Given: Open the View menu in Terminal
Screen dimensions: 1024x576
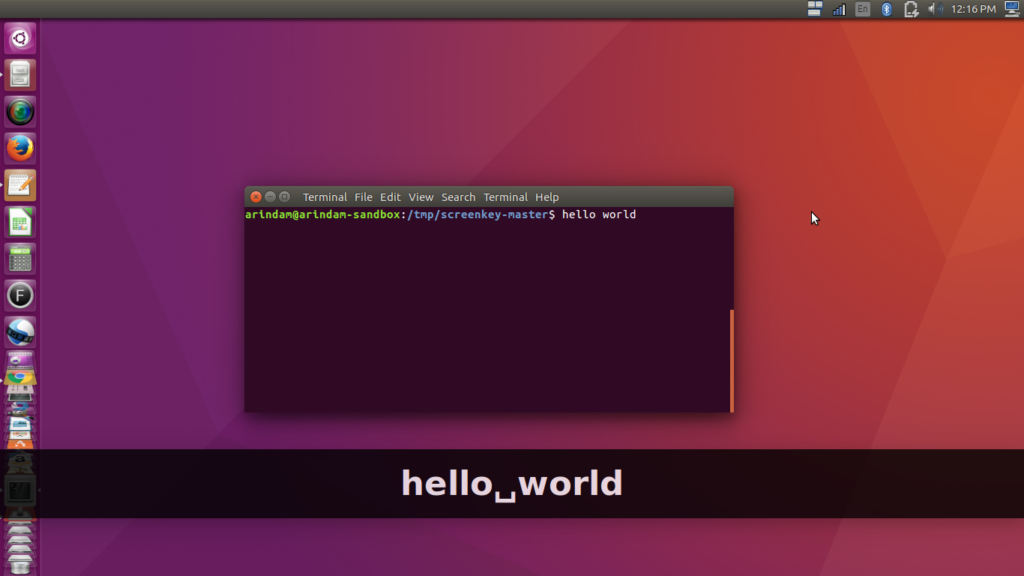Looking at the screenshot, I should coord(421,197).
